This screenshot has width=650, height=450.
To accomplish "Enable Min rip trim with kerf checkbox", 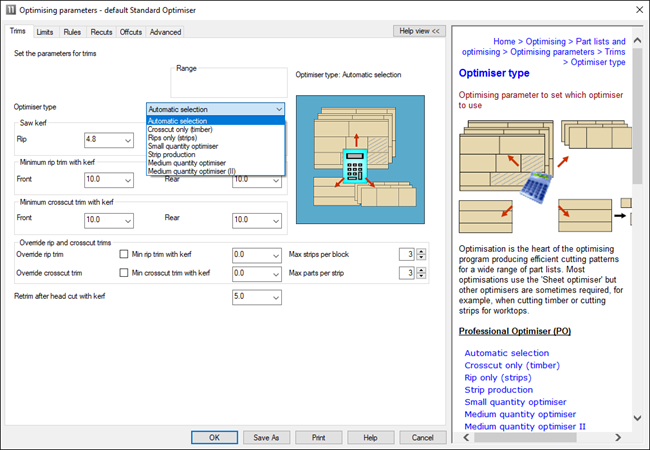I will [125, 254].
